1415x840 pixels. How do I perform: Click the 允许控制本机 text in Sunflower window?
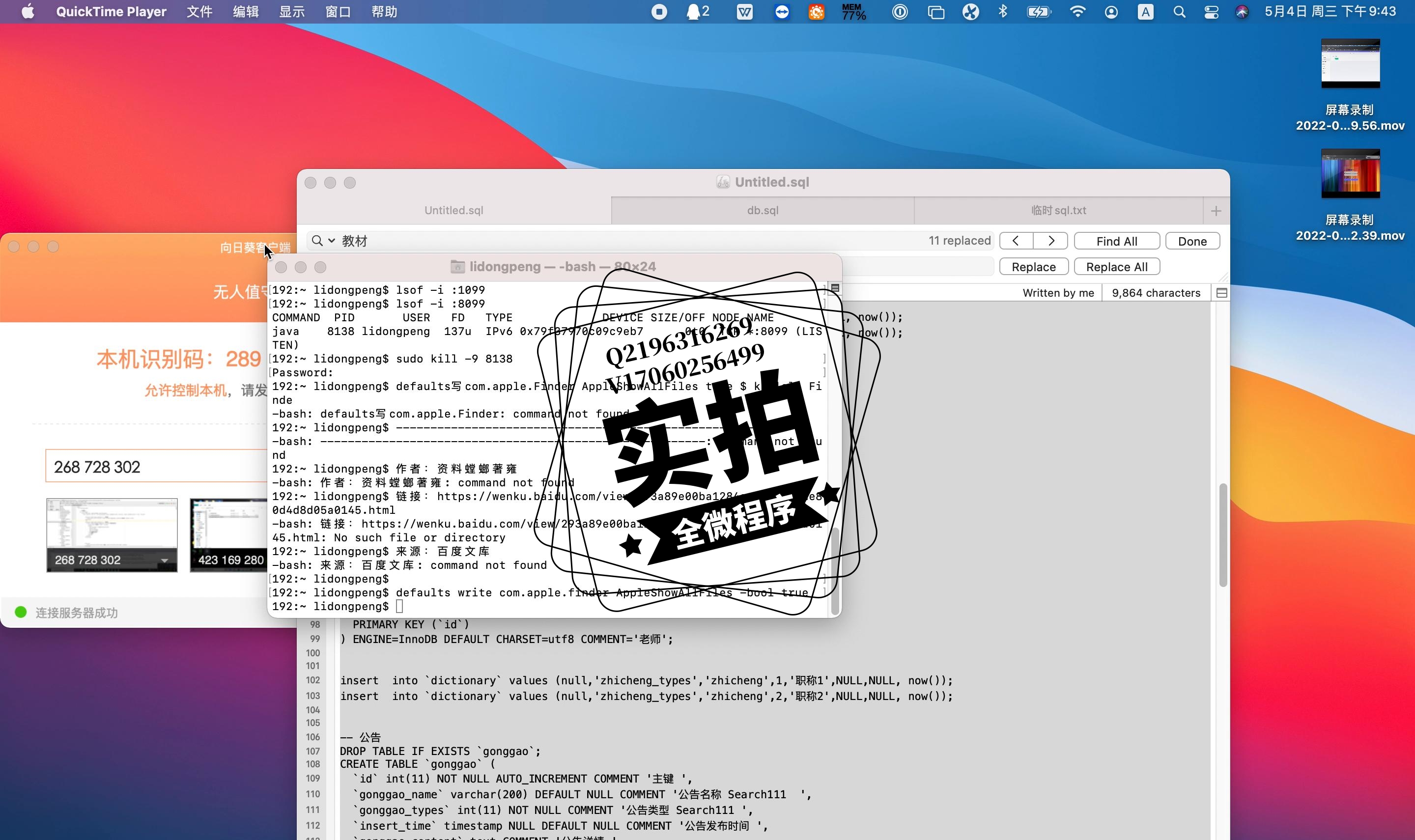tap(186, 390)
